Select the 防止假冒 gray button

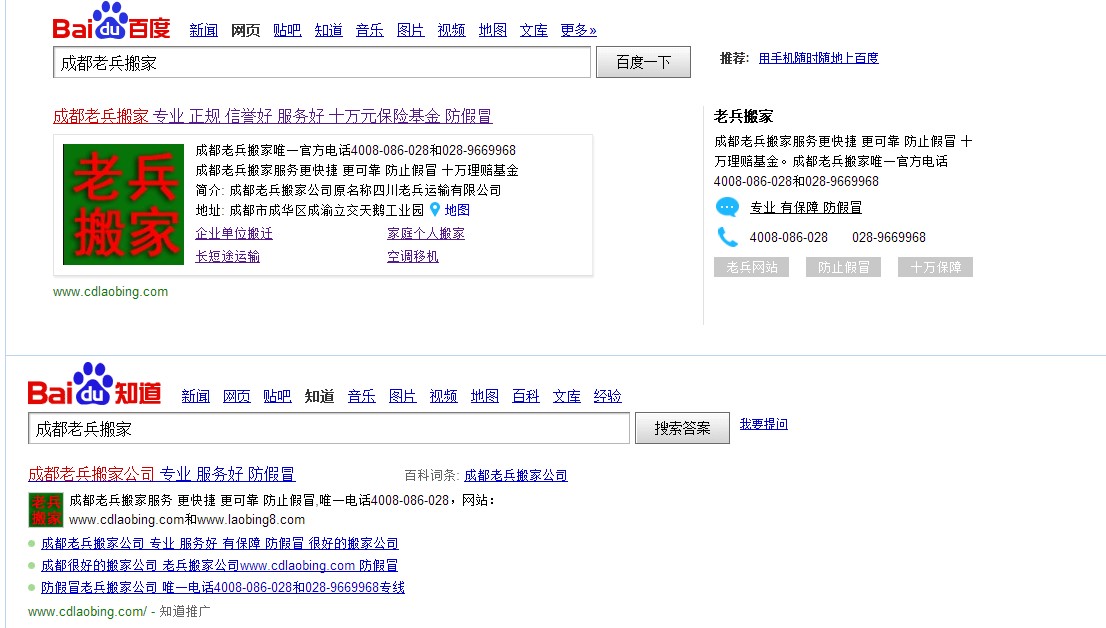[x=843, y=267]
